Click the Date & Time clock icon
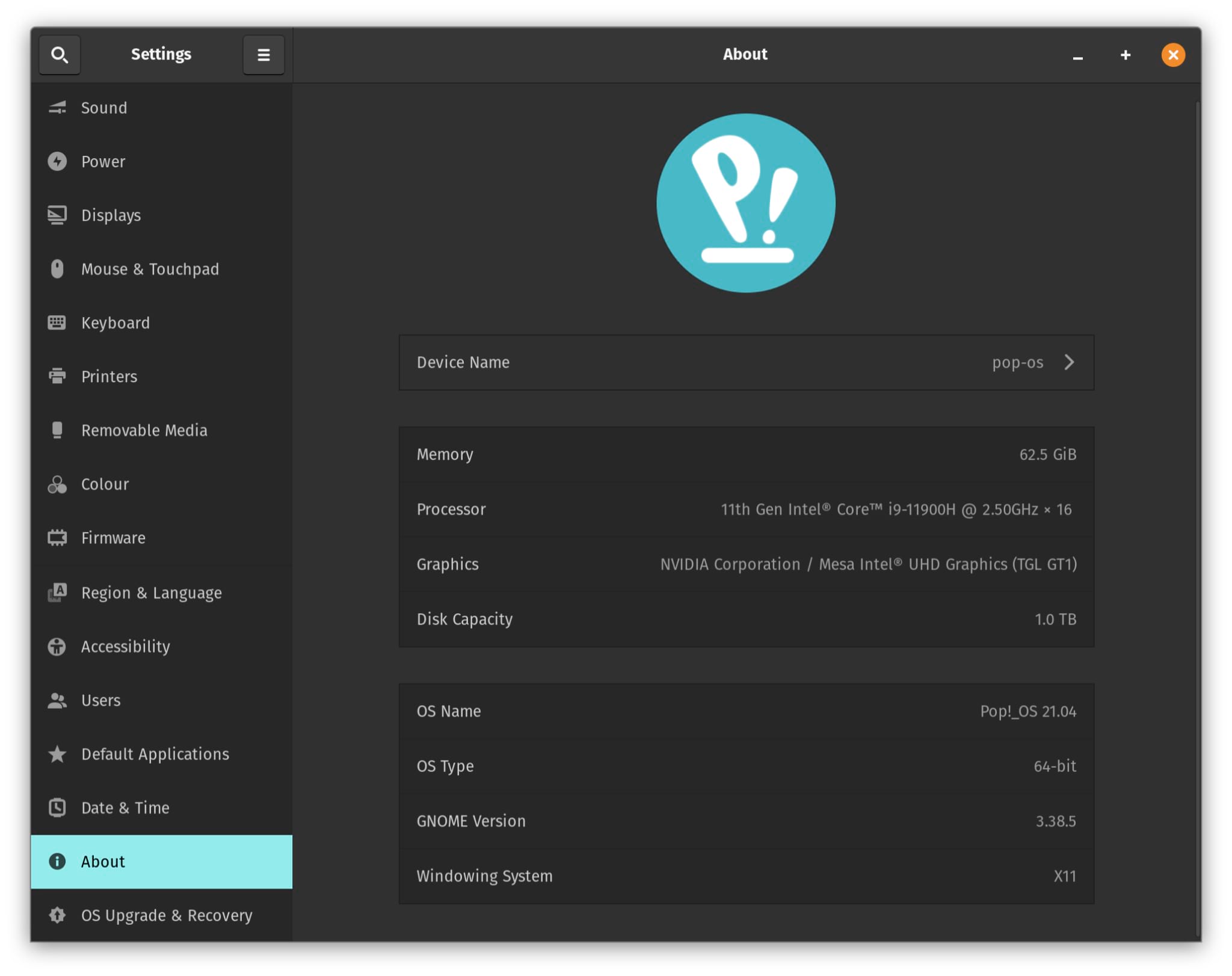 point(57,807)
